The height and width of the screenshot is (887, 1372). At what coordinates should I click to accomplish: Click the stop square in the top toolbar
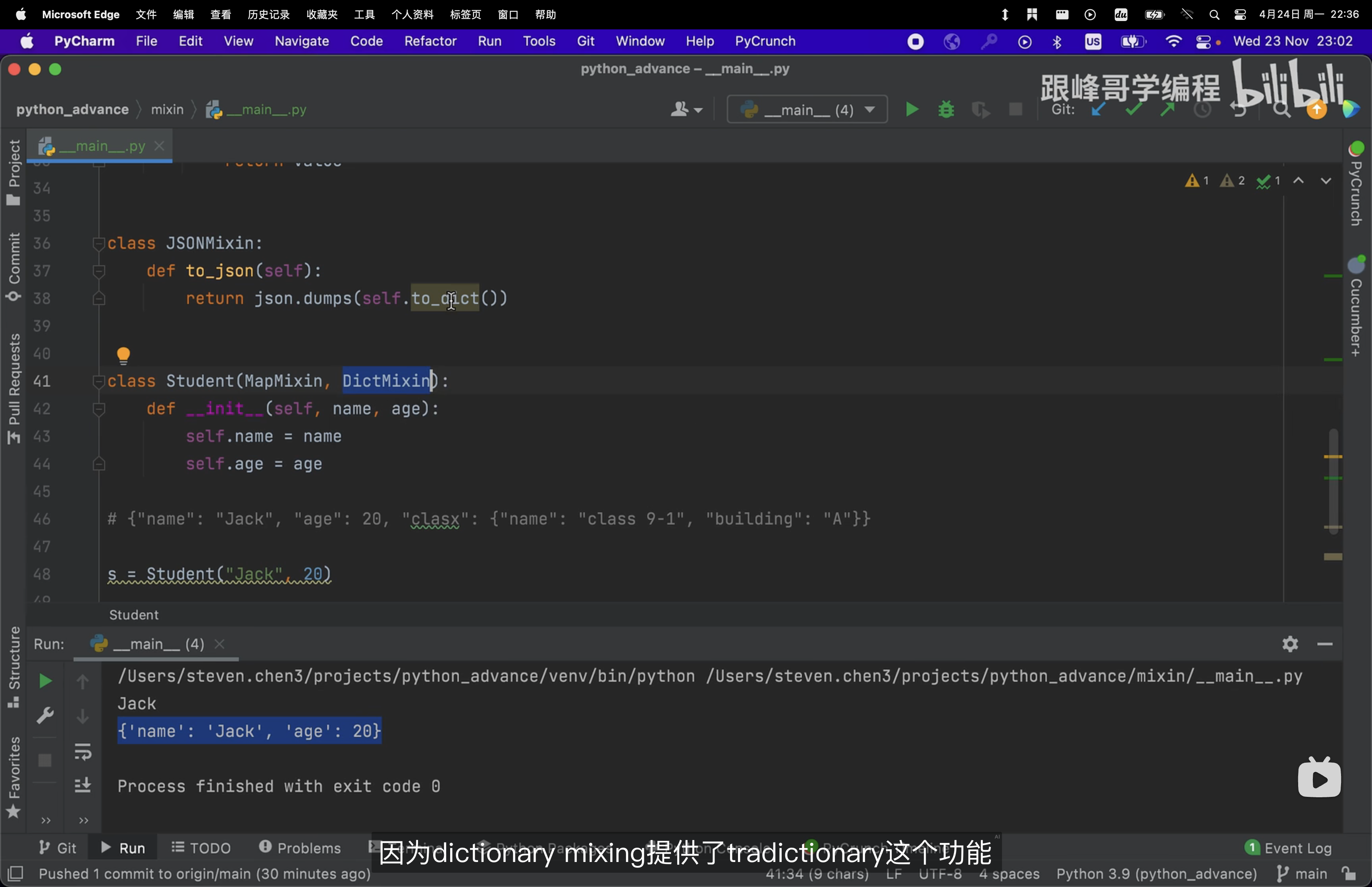[x=1016, y=110]
